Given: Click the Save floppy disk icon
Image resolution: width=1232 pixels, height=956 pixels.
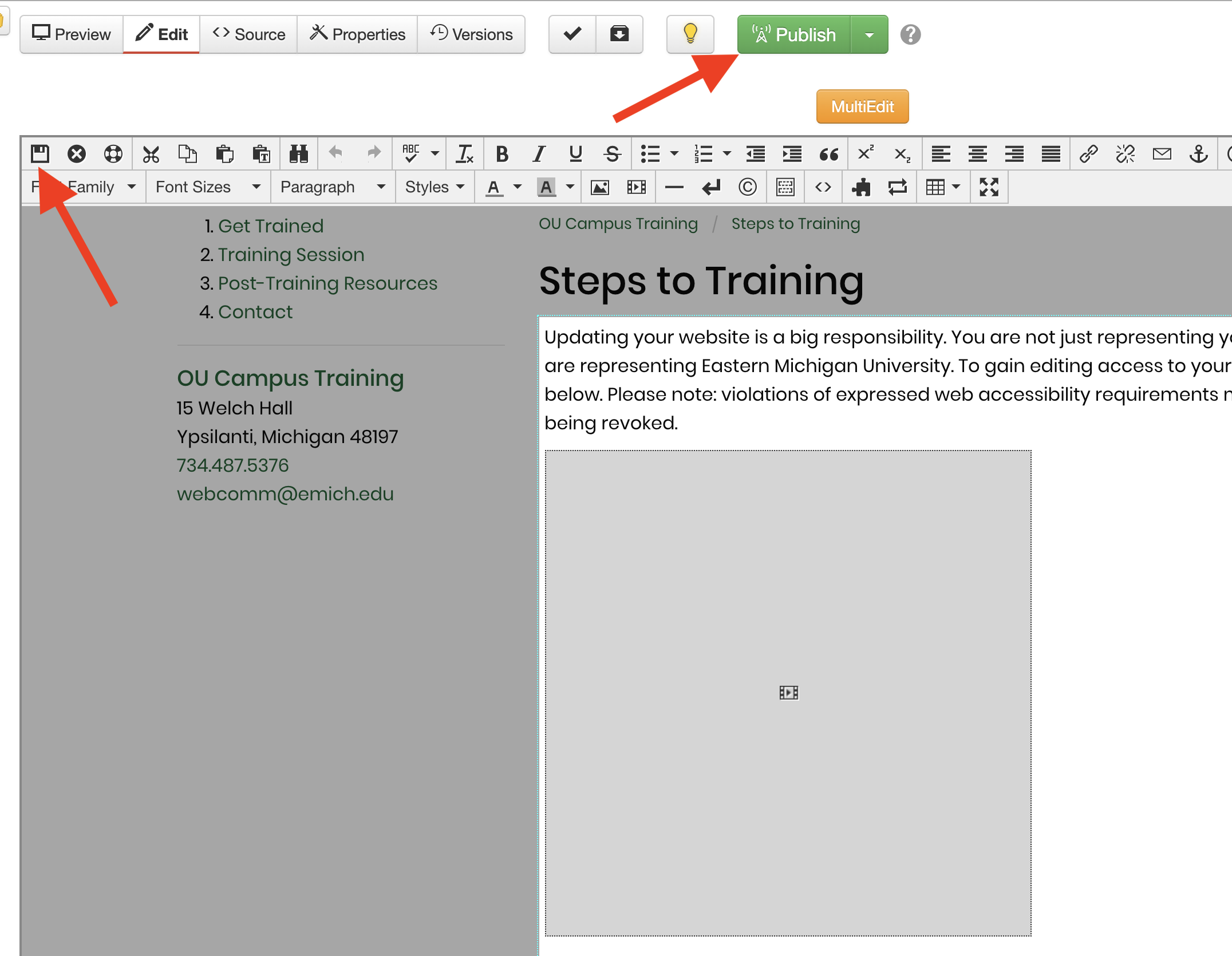Looking at the screenshot, I should (x=40, y=153).
